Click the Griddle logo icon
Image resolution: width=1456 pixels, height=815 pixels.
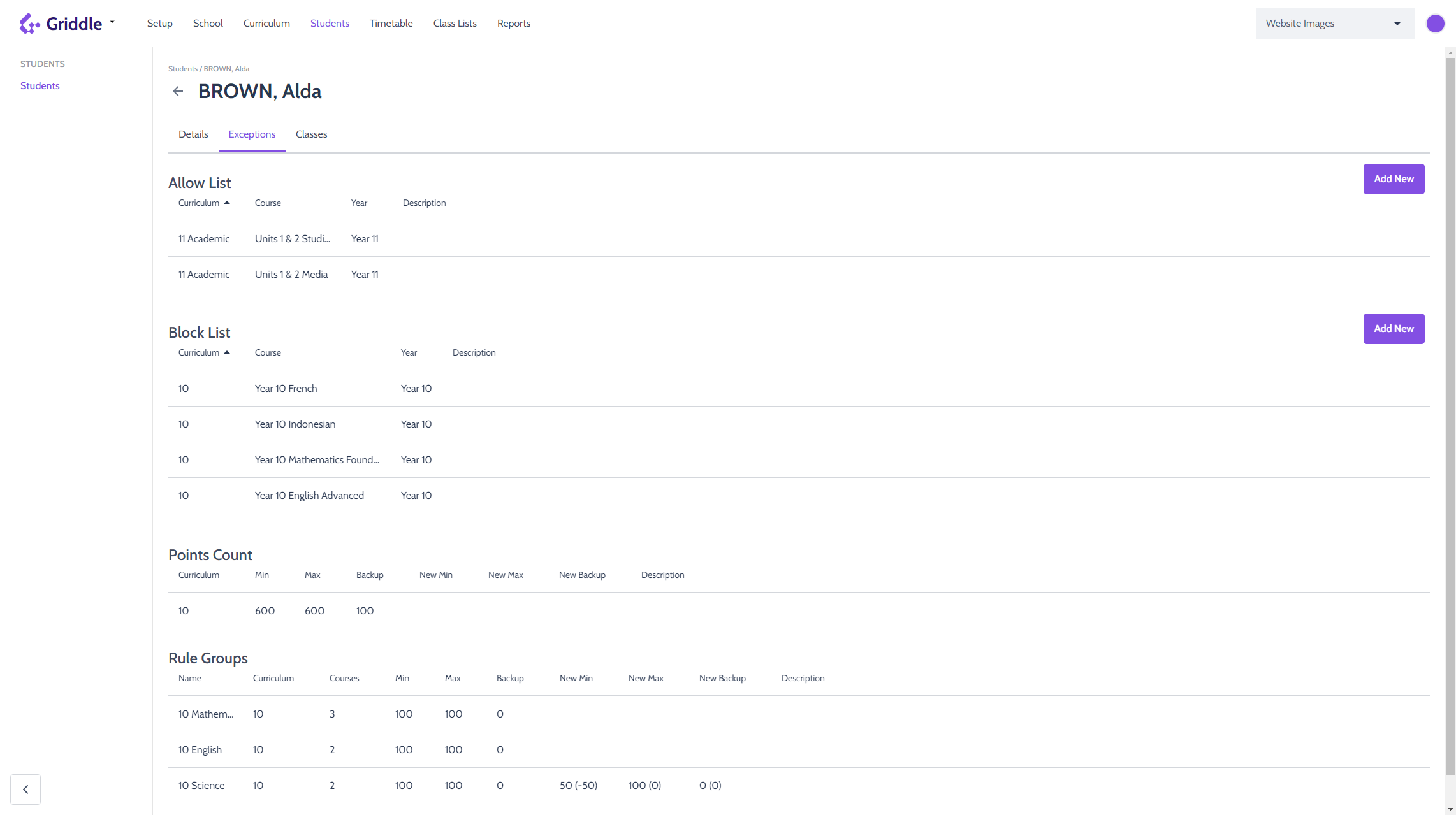click(29, 24)
